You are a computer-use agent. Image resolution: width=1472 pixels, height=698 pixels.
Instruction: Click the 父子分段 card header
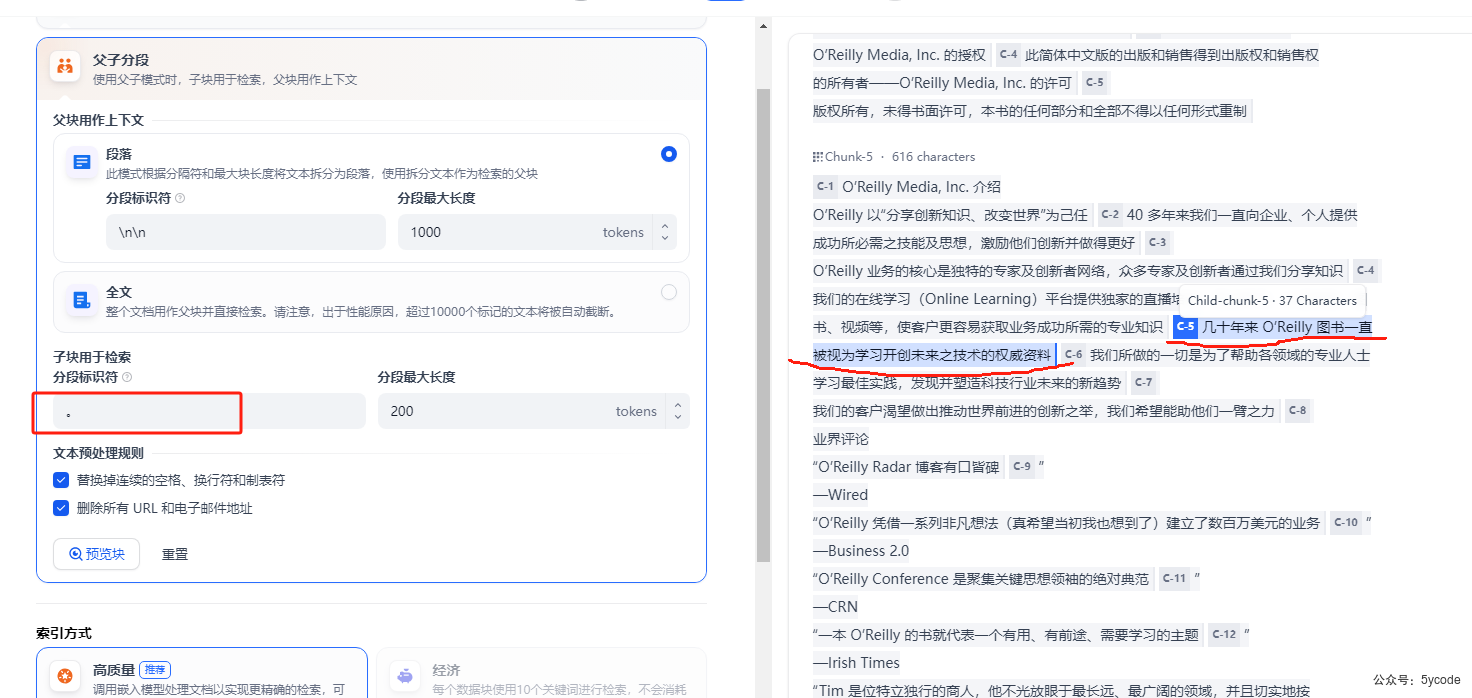371,68
